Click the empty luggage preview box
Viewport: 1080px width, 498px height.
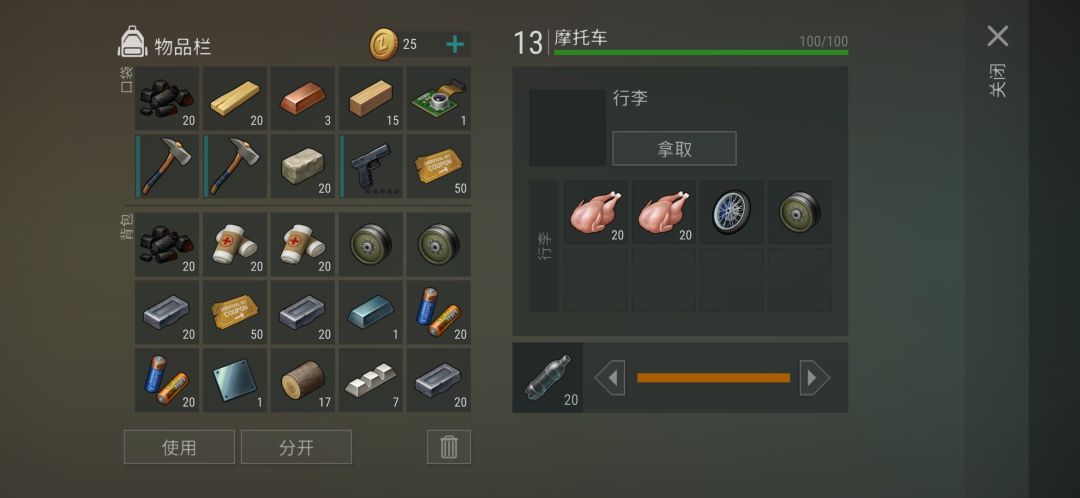[x=568, y=127]
